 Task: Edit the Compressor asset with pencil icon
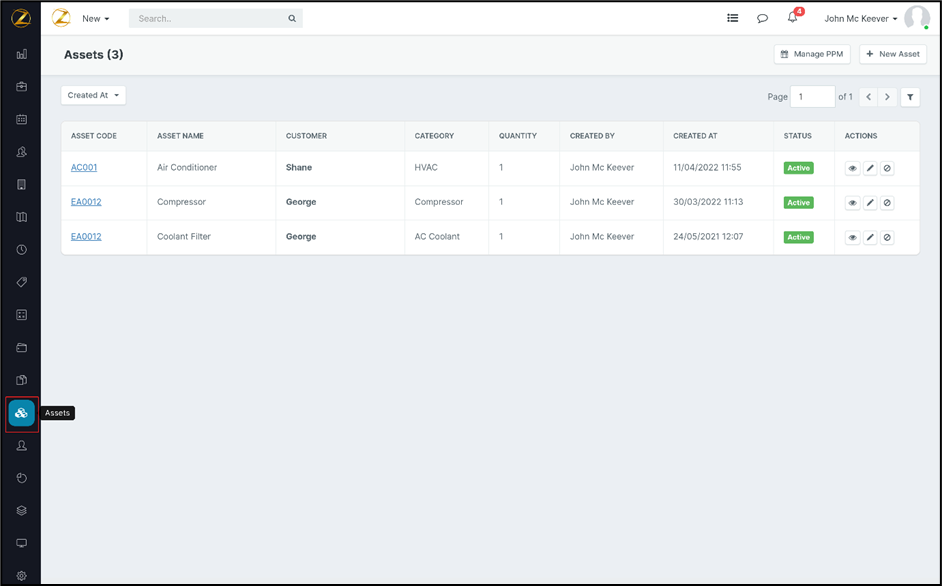[870, 203]
